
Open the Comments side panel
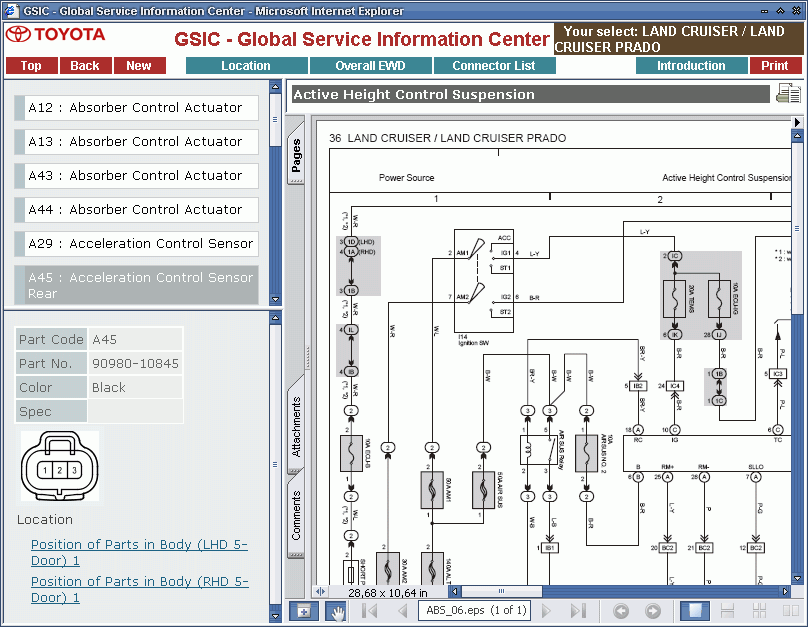296,515
